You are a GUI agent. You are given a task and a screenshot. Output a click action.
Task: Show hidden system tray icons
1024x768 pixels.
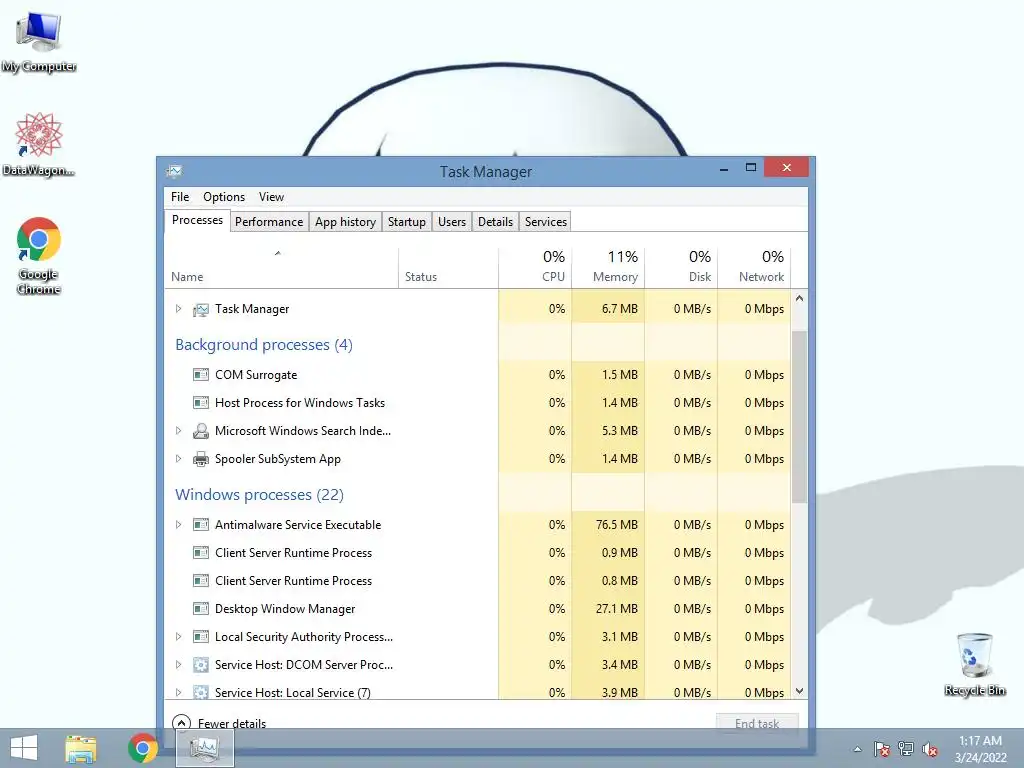click(857, 749)
